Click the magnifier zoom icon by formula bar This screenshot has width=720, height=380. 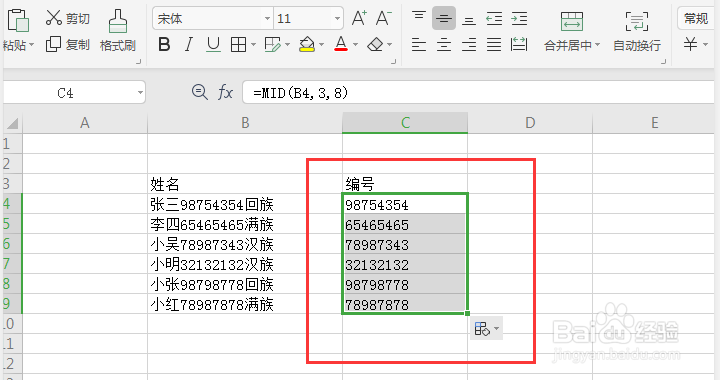(x=199, y=92)
